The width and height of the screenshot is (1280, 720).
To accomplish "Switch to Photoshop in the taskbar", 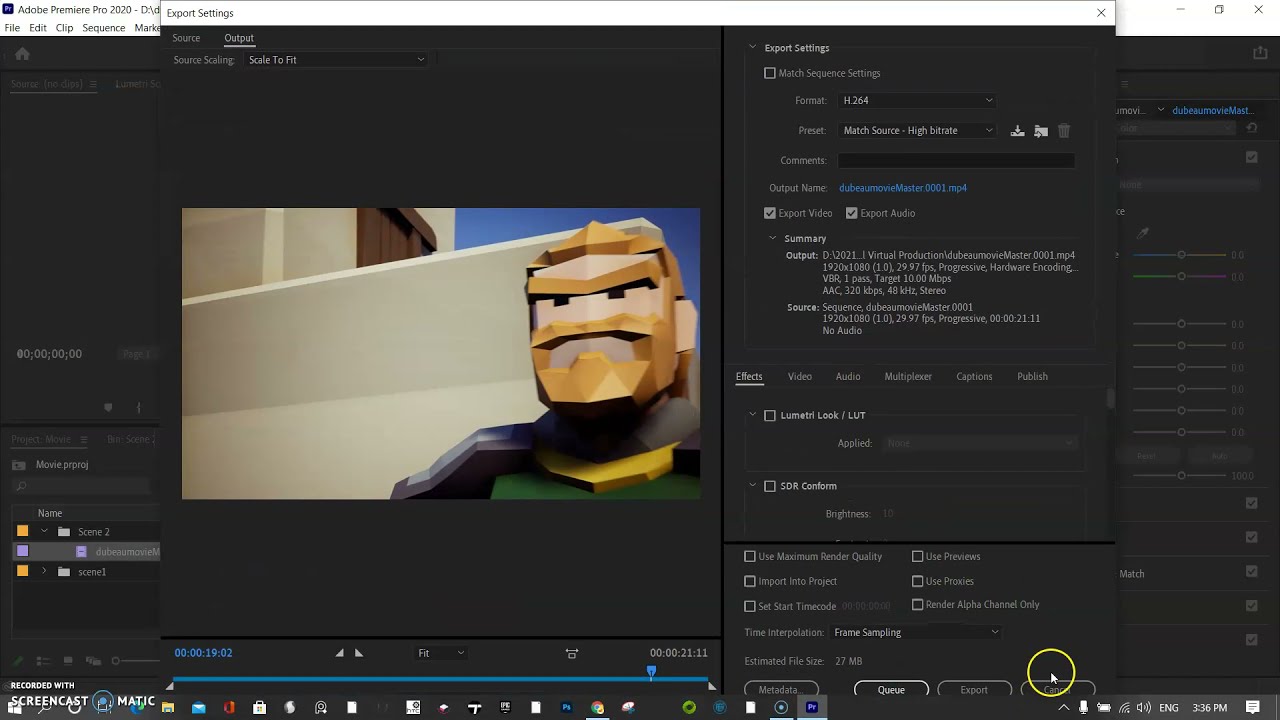I will 566,708.
